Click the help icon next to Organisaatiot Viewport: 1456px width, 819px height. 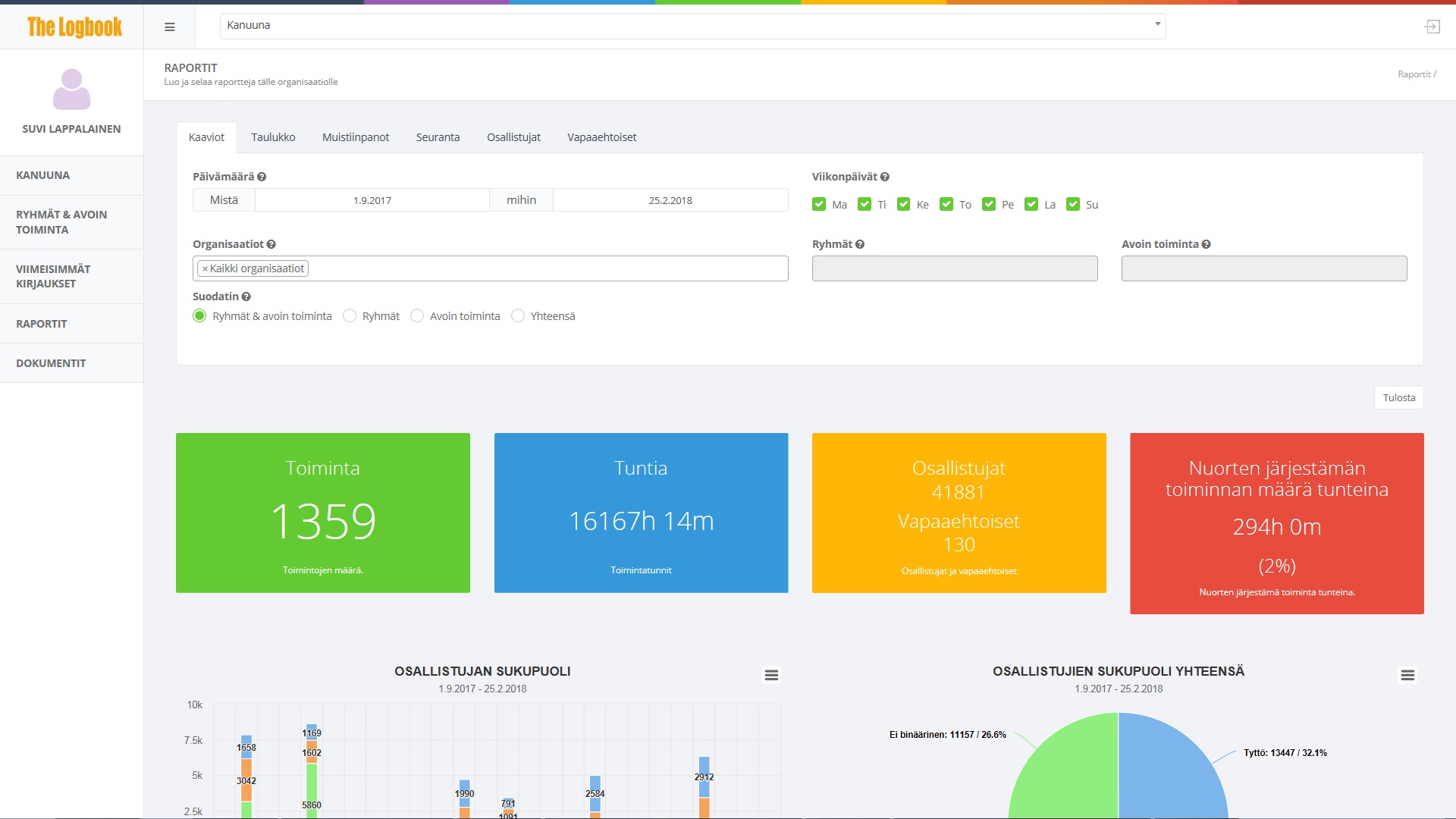pyautogui.click(x=271, y=244)
